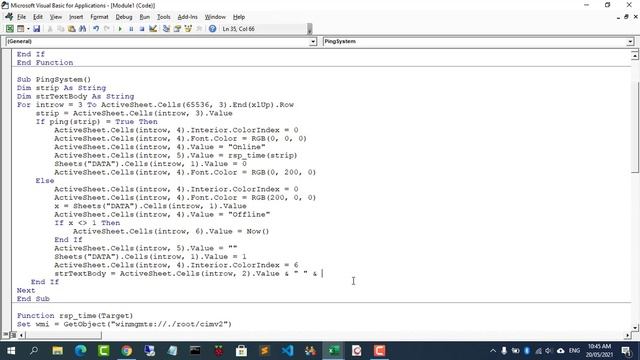Open the Project Explorer icon

[166, 29]
